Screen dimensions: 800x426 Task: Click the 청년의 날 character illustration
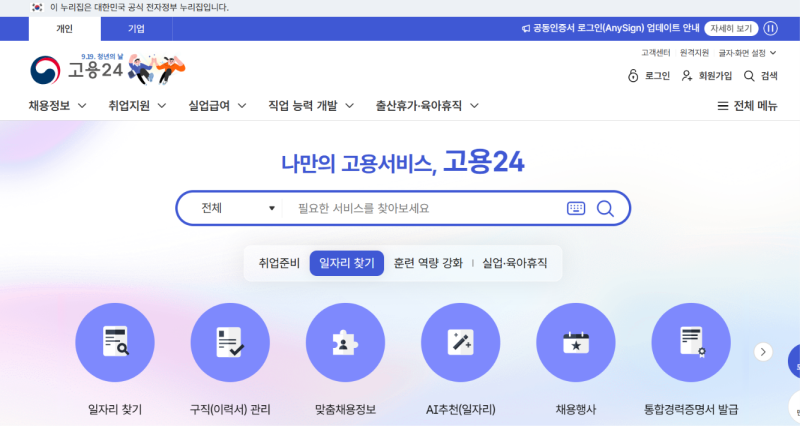pyautogui.click(x=157, y=69)
